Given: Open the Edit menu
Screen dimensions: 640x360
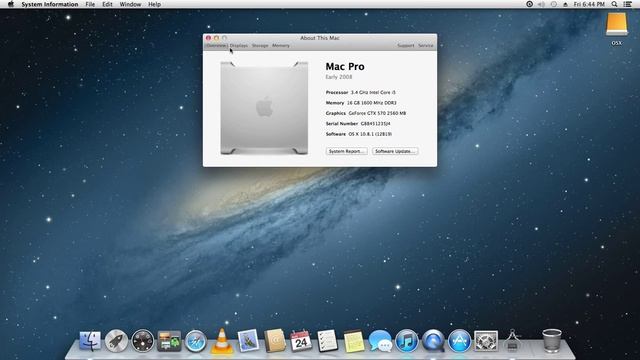Looking at the screenshot, I should click(107, 4).
